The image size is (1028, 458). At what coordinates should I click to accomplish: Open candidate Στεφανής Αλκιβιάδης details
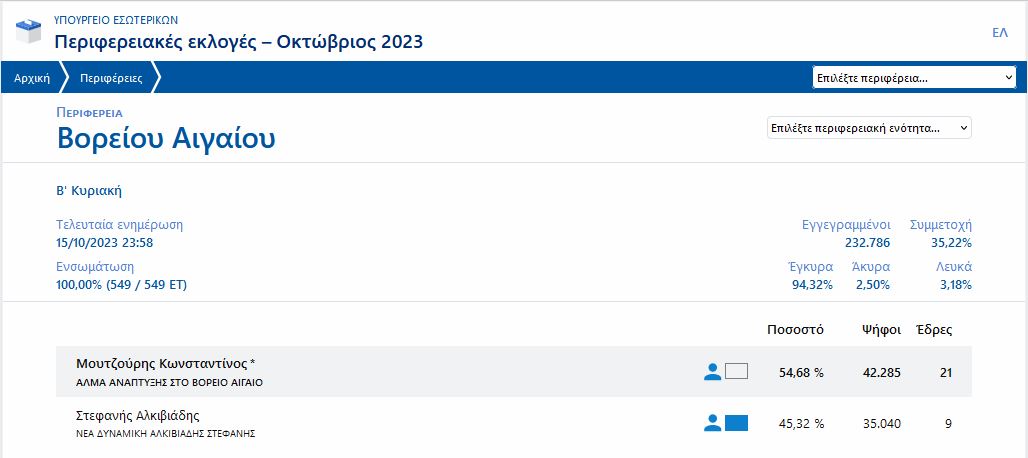(x=138, y=415)
